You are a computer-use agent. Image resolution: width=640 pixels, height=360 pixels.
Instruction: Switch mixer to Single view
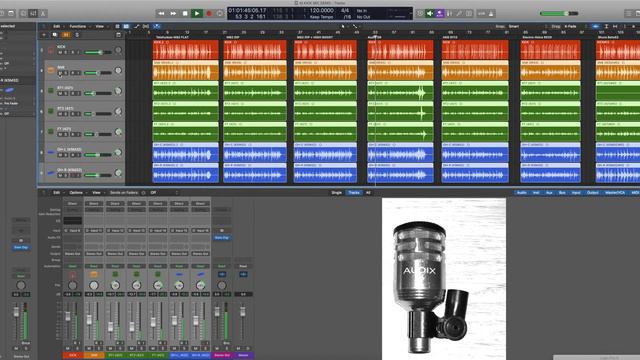pyautogui.click(x=336, y=193)
